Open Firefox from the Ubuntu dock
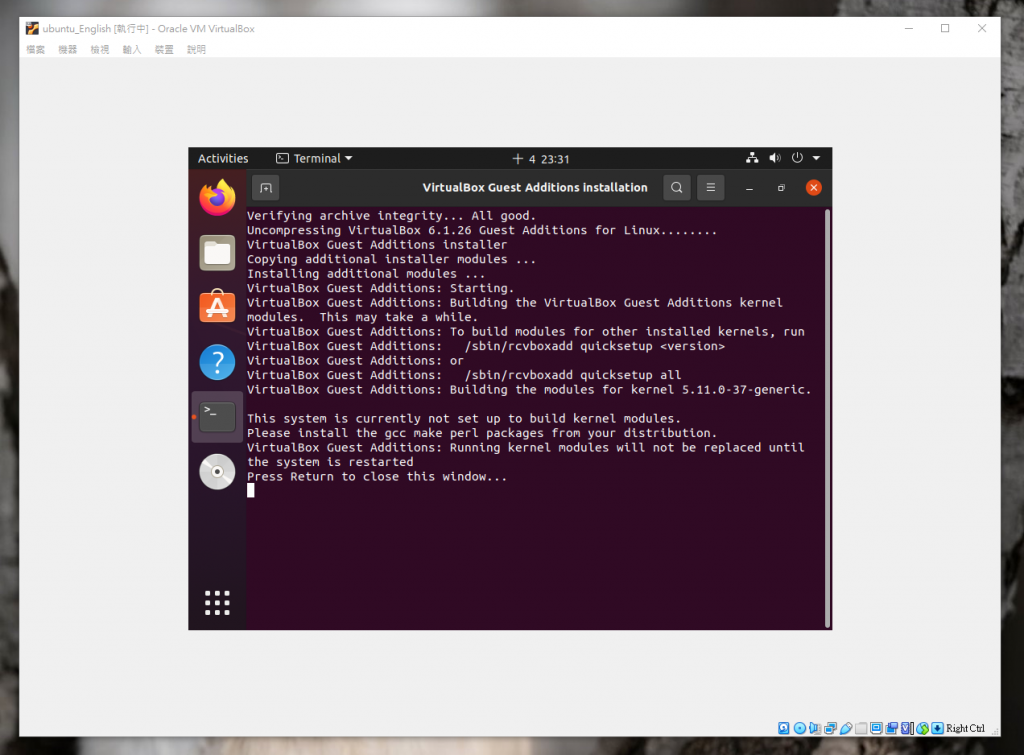Image resolution: width=1024 pixels, height=755 pixels. tap(217, 197)
